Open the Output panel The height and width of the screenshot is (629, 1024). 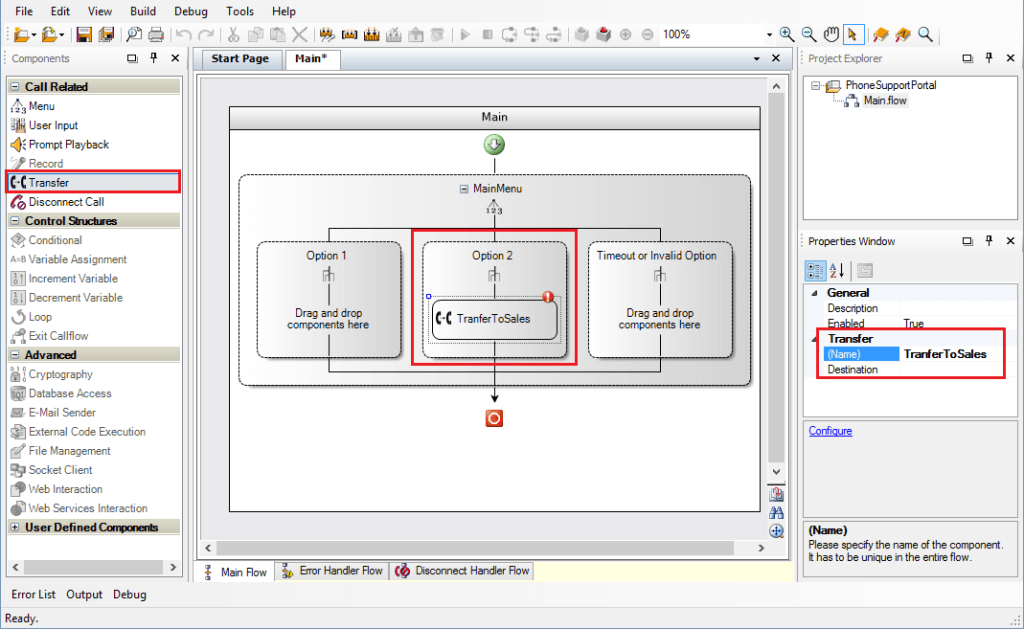tap(84, 594)
